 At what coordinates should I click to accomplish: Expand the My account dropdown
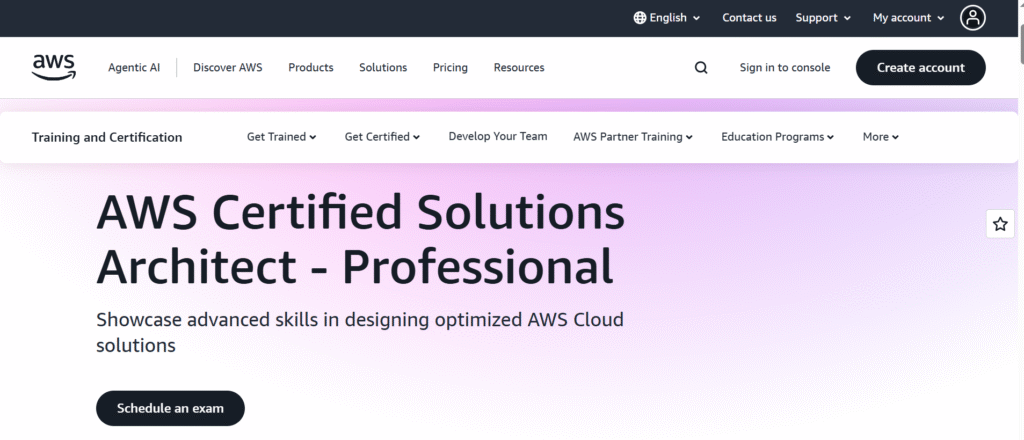(x=908, y=18)
